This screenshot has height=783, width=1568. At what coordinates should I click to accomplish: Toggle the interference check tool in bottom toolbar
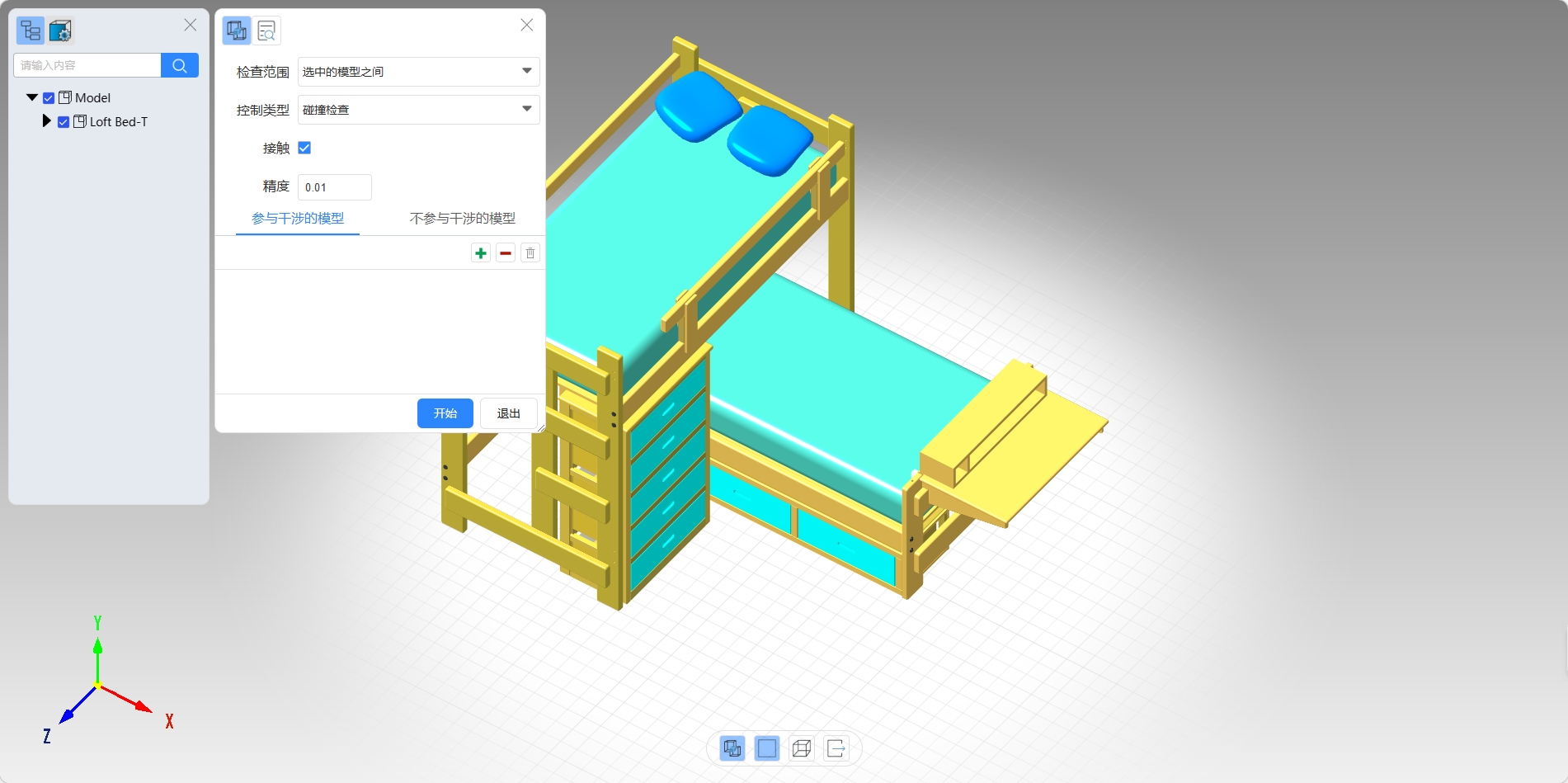[732, 748]
